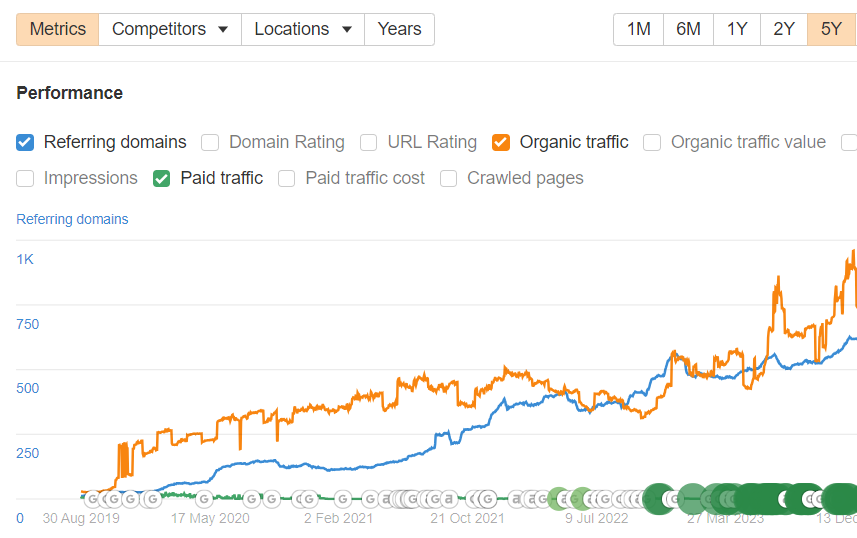Uncheck the Referring domains checkbox

[26, 142]
